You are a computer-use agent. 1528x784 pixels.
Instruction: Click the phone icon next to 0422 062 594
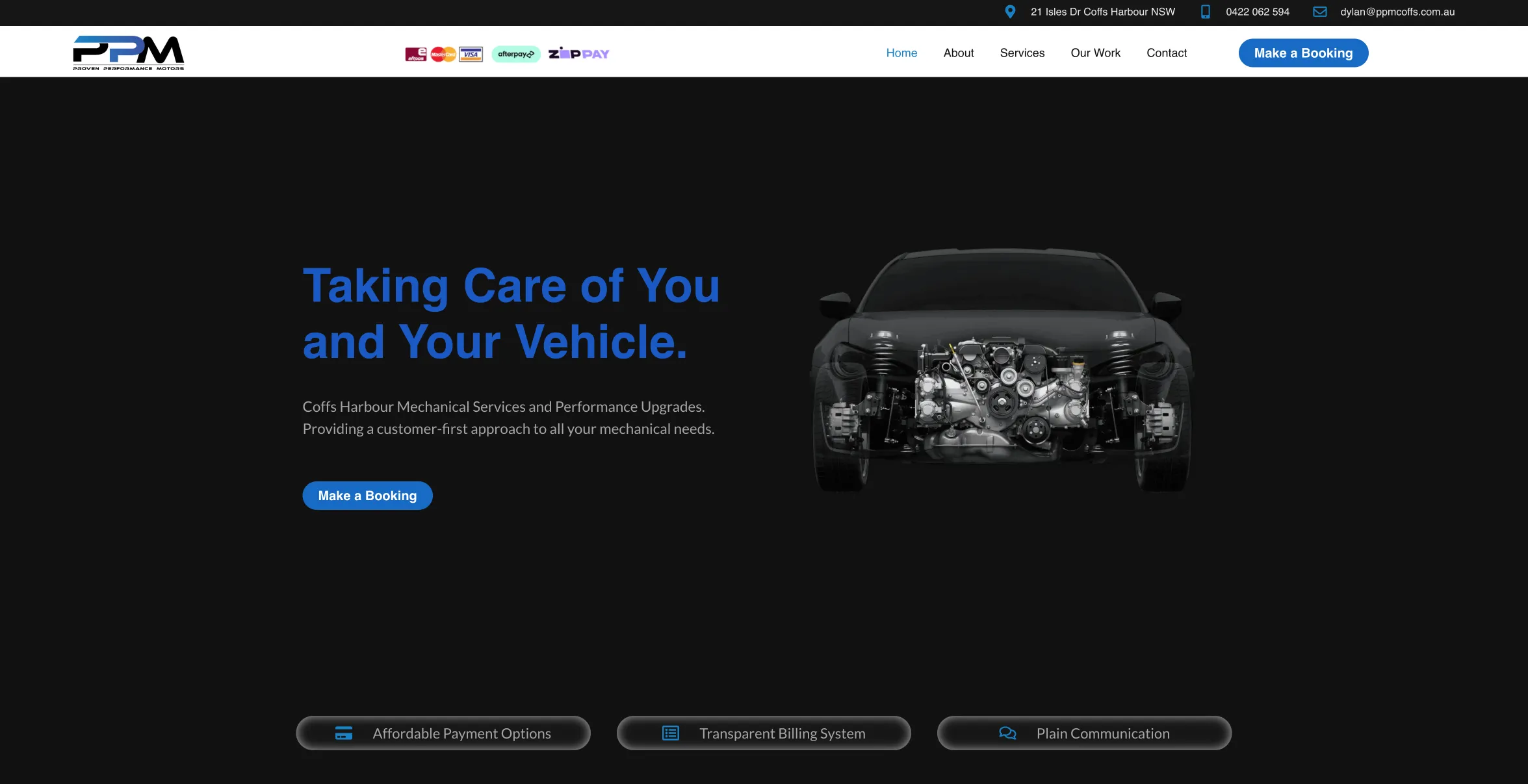[1206, 12]
